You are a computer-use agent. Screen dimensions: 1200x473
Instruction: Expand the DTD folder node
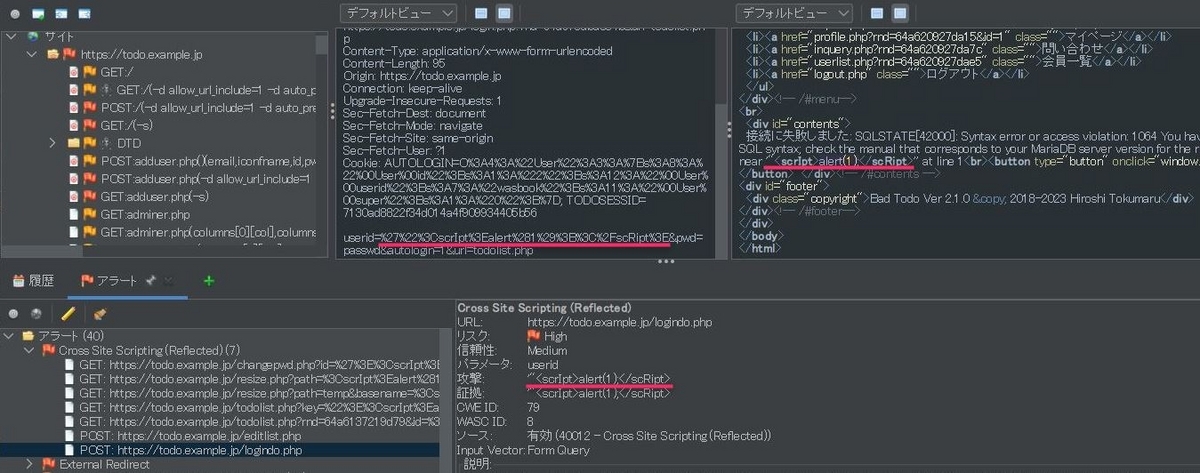coord(52,143)
